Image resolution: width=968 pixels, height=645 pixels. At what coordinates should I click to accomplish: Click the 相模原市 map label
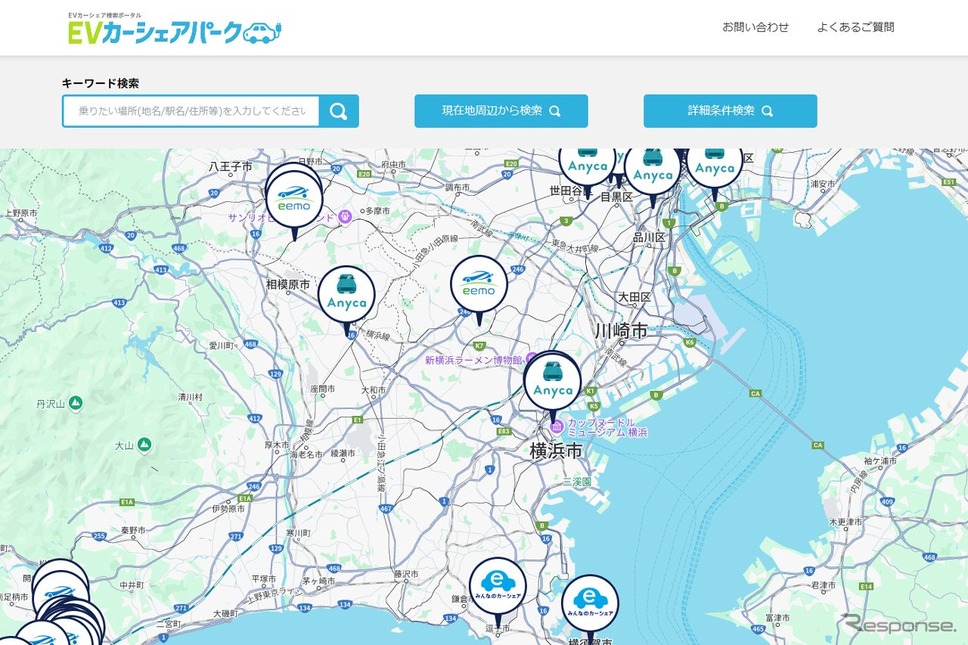pyautogui.click(x=288, y=285)
